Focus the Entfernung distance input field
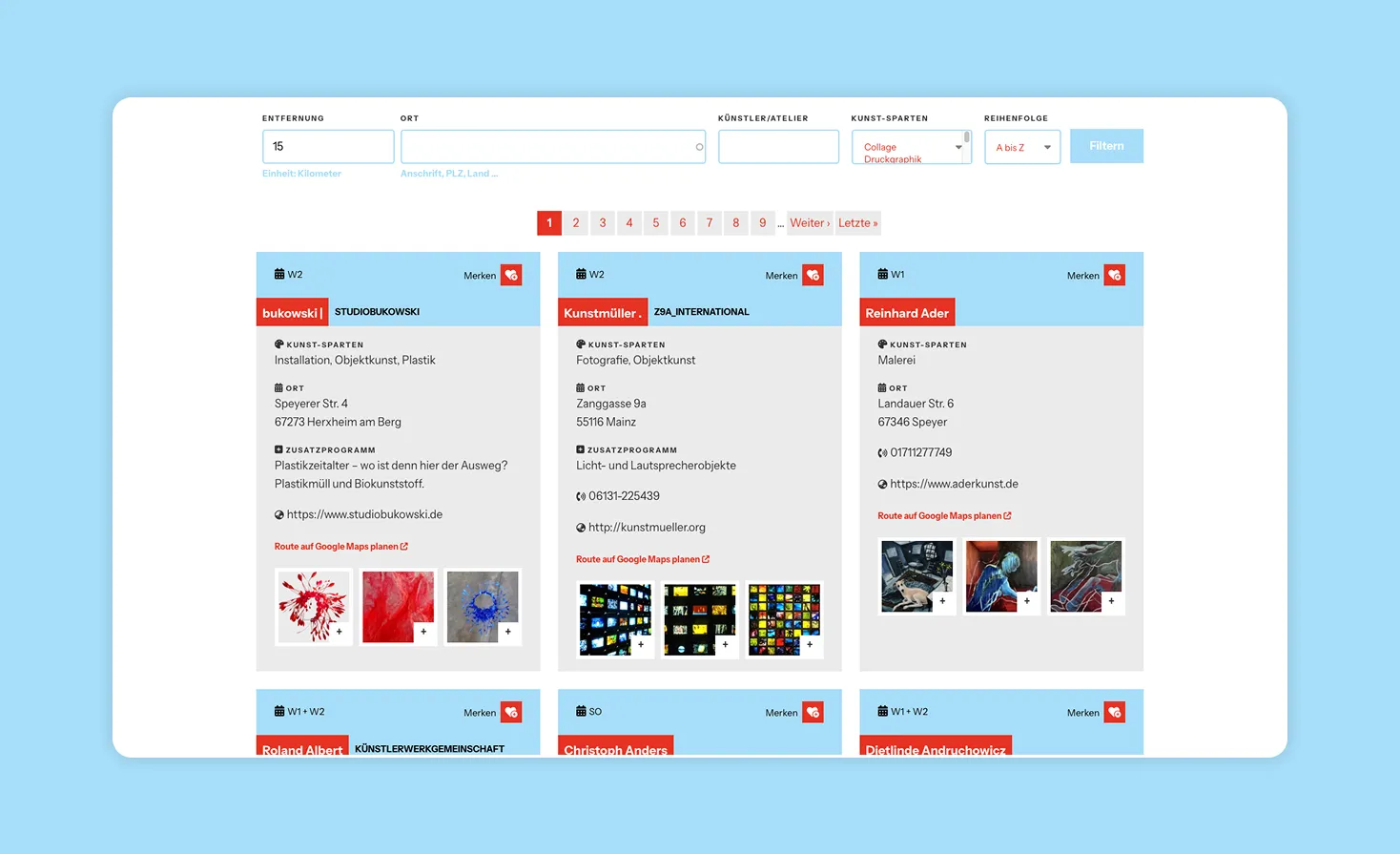This screenshot has width=1400, height=854. click(x=328, y=147)
